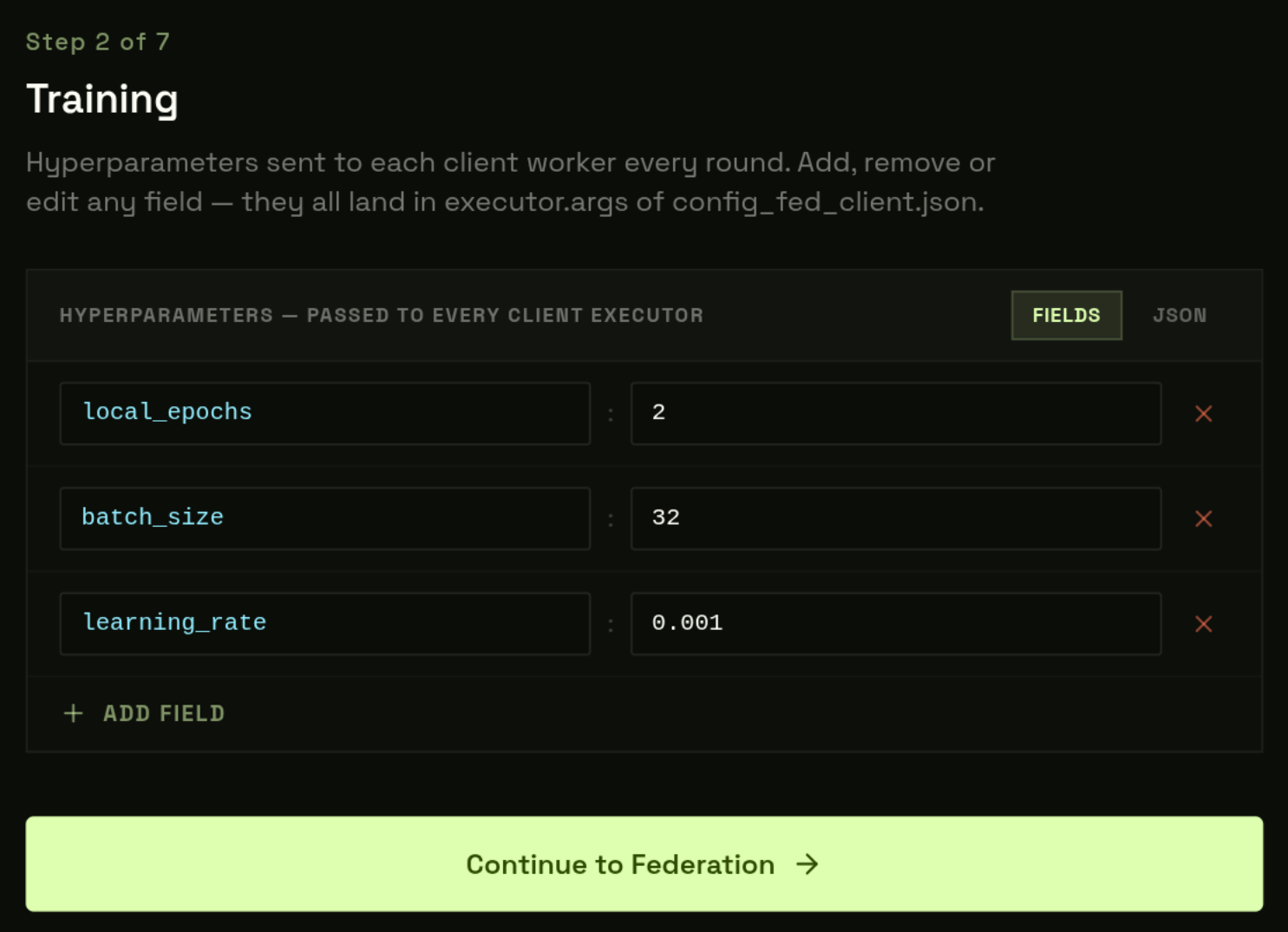Screen dimensions: 1288x932
Task: Edit the local_epochs key name field
Action: [325, 414]
